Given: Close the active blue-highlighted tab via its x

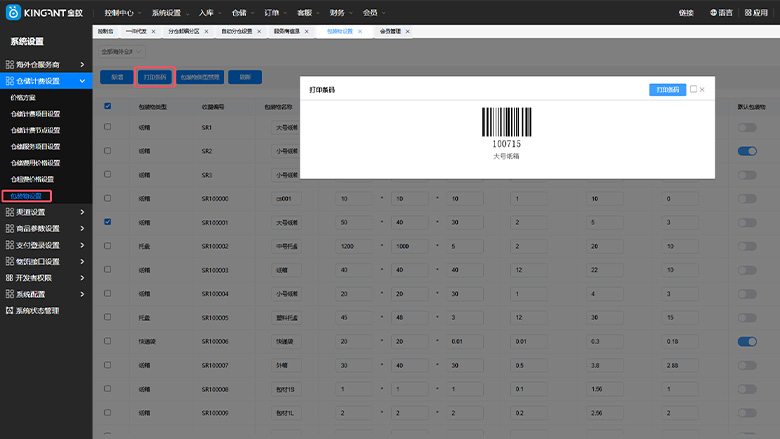Looking at the screenshot, I should 360,31.
